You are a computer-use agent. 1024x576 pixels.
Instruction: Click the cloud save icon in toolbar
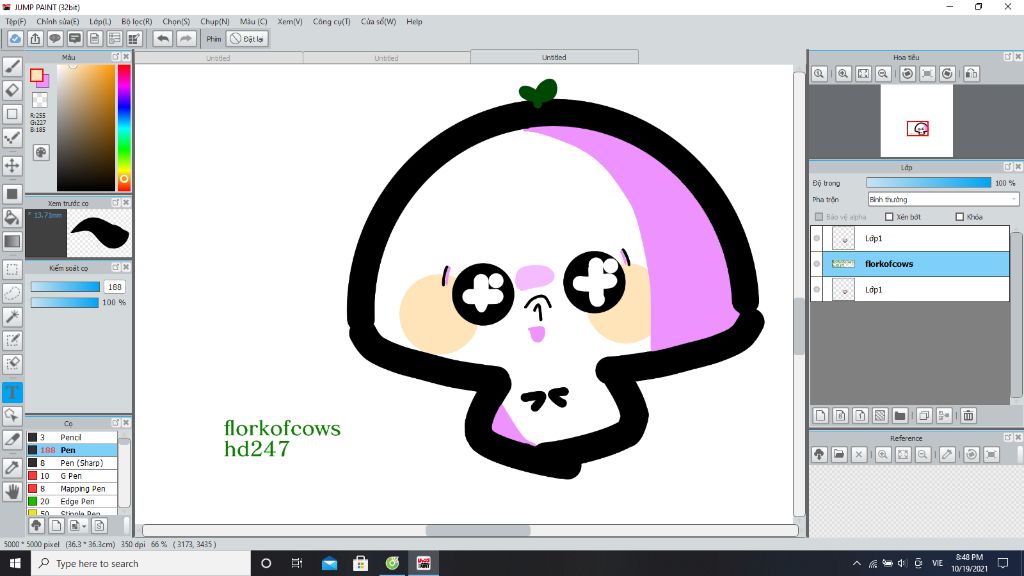pyautogui.click(x=15, y=39)
